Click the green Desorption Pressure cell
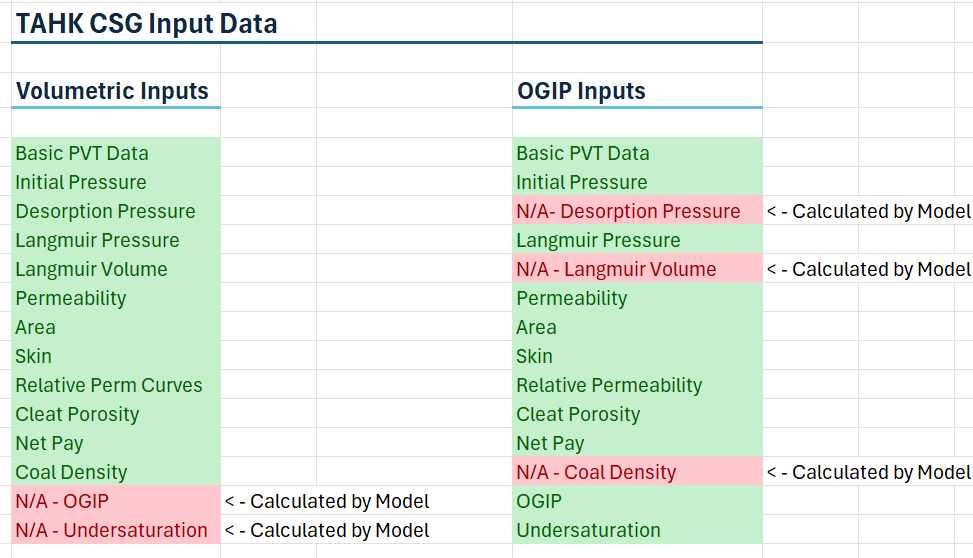Image resolution: width=973 pixels, height=558 pixels. click(x=105, y=211)
